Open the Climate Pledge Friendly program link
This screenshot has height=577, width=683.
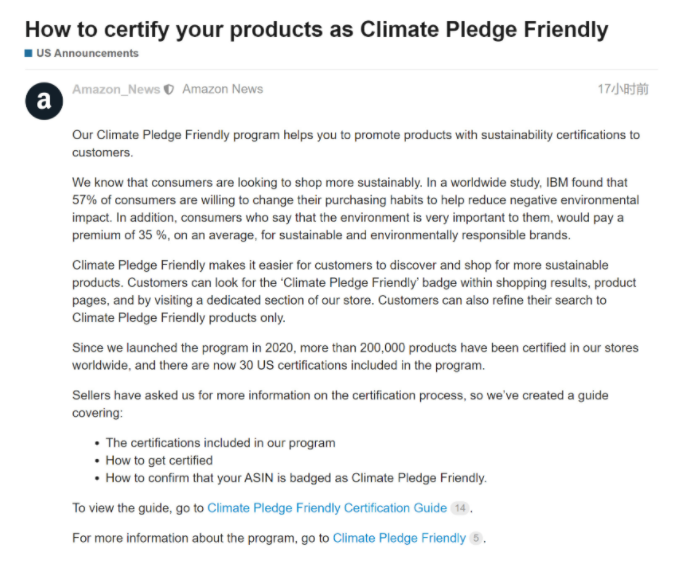399,538
